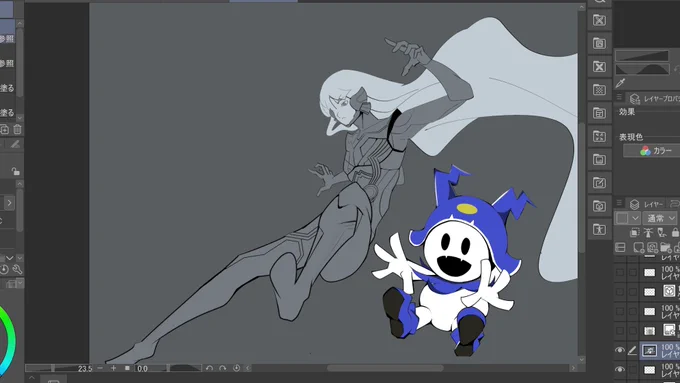This screenshot has height=383, width=680.
Task: Rotate canvas right icon
Action: 222,368
